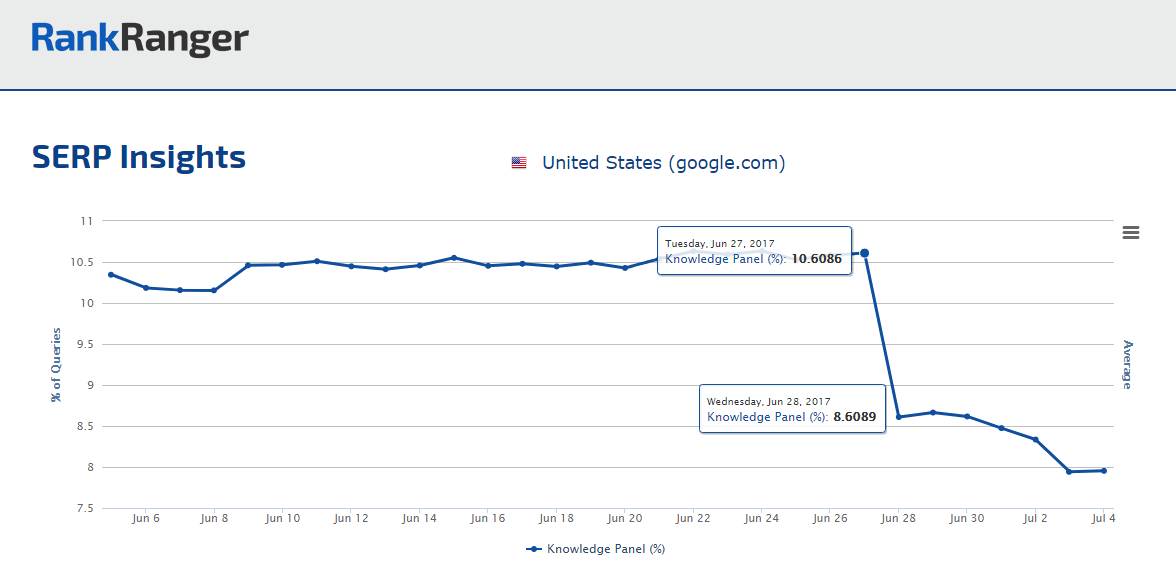Select the Jun 28 data point after drop
Screen dimensions: 1176x563
899,417
